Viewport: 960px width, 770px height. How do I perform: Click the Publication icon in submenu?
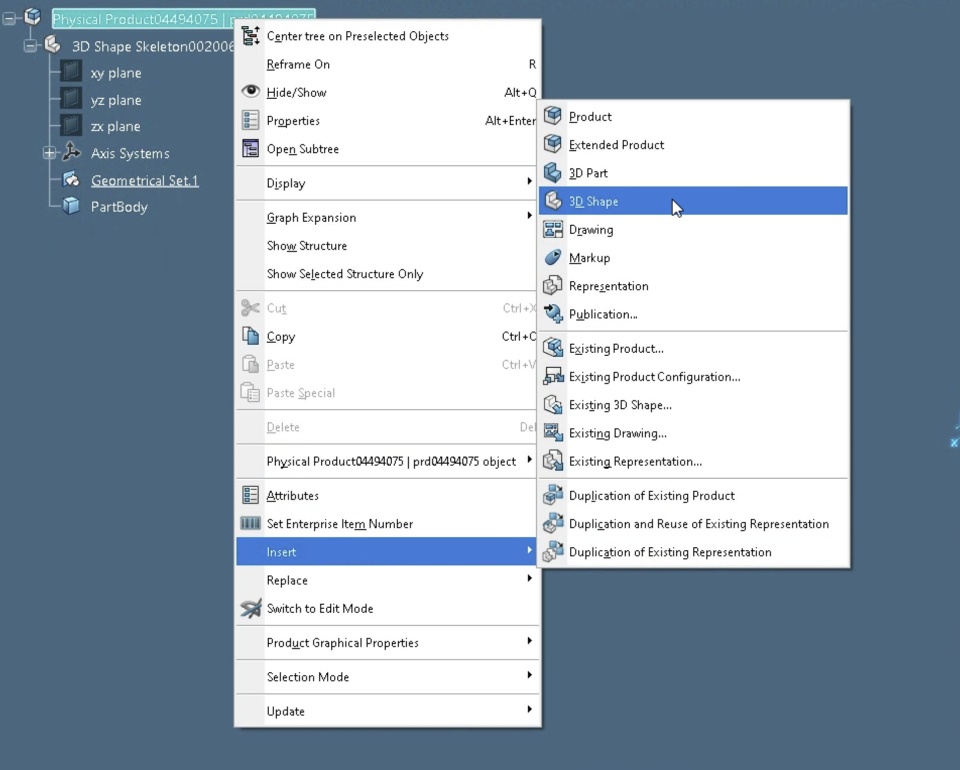pos(553,314)
